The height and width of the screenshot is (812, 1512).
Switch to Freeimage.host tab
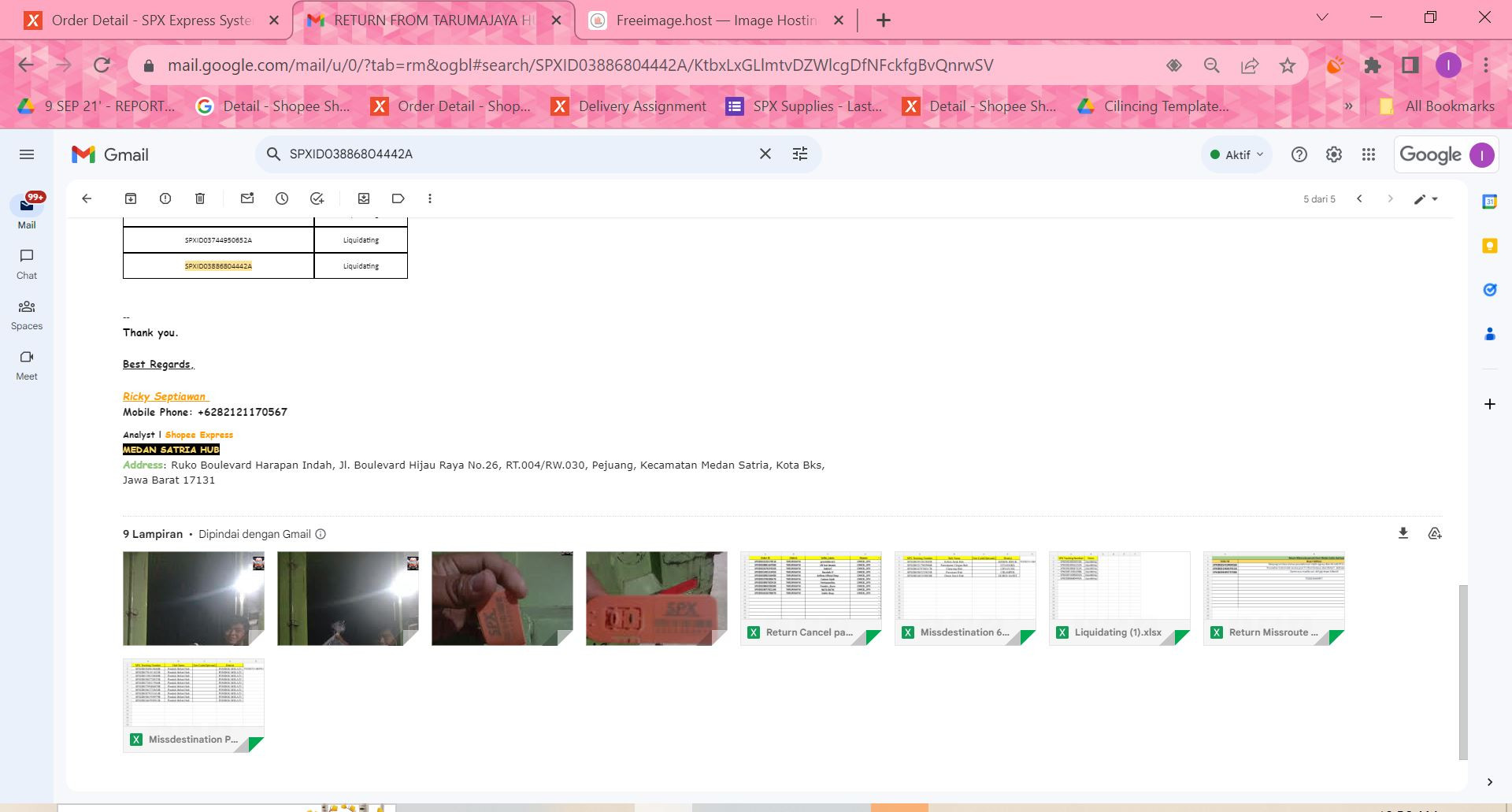(715, 20)
